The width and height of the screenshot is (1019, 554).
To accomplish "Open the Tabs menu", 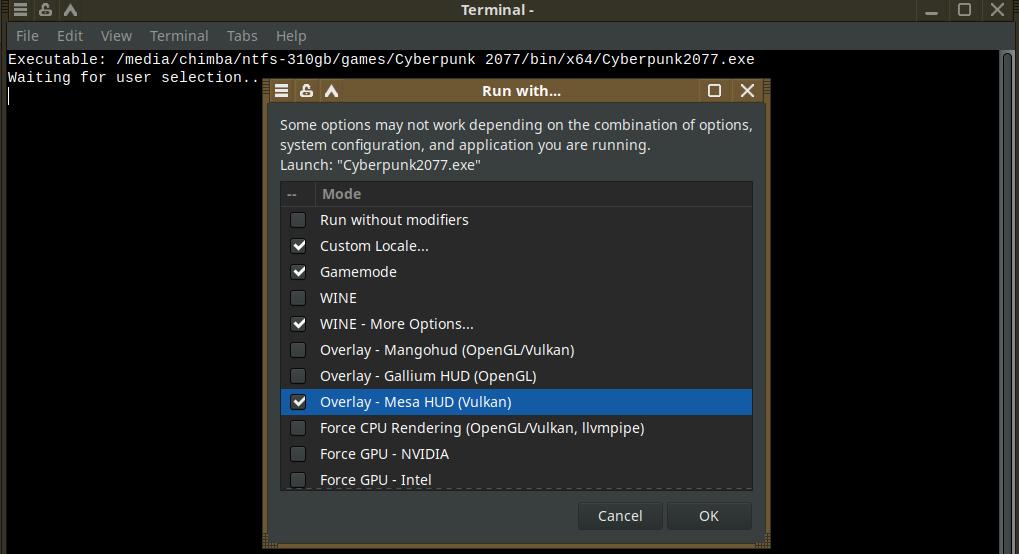I will 242,36.
